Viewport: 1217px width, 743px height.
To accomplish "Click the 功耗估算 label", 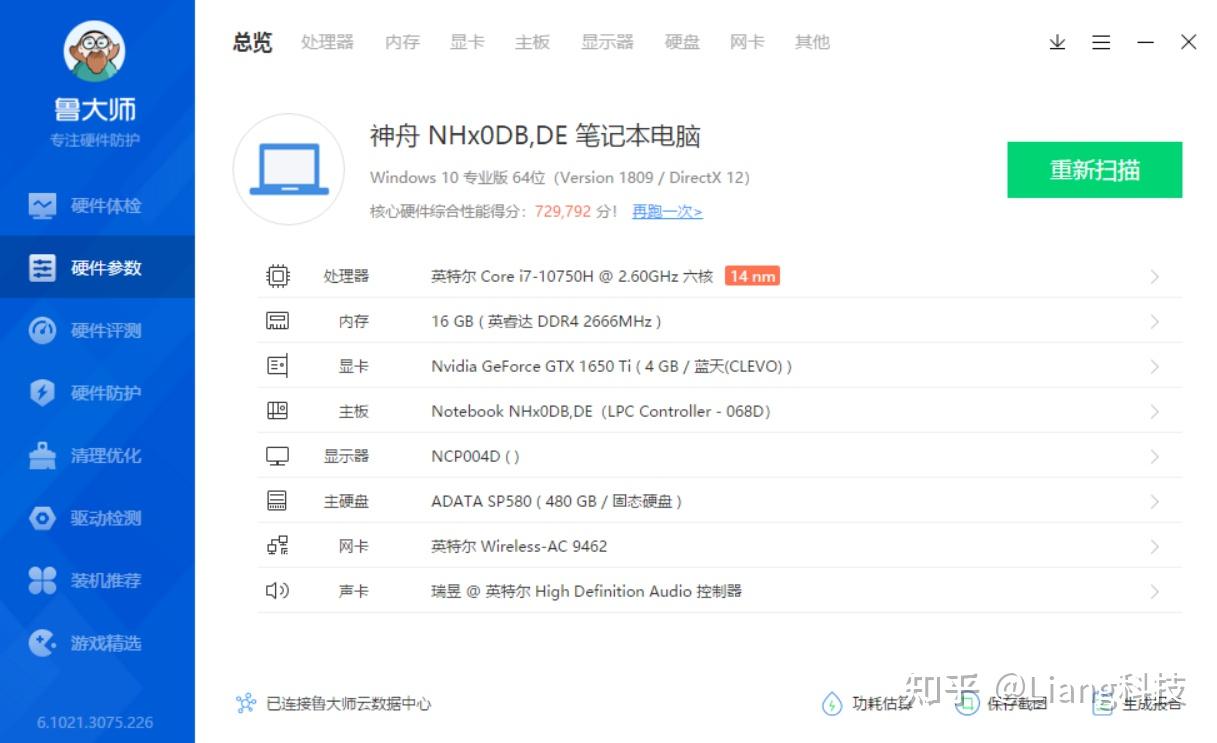I will tap(881, 704).
